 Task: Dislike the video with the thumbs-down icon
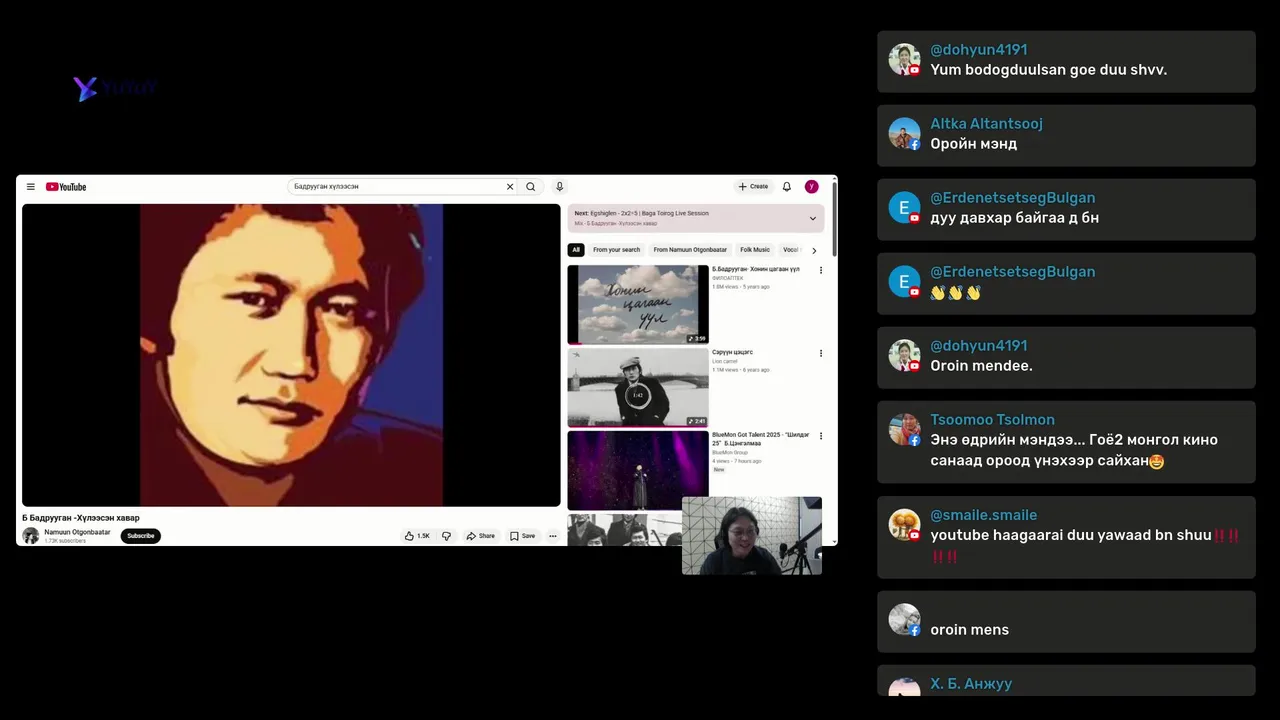(446, 536)
